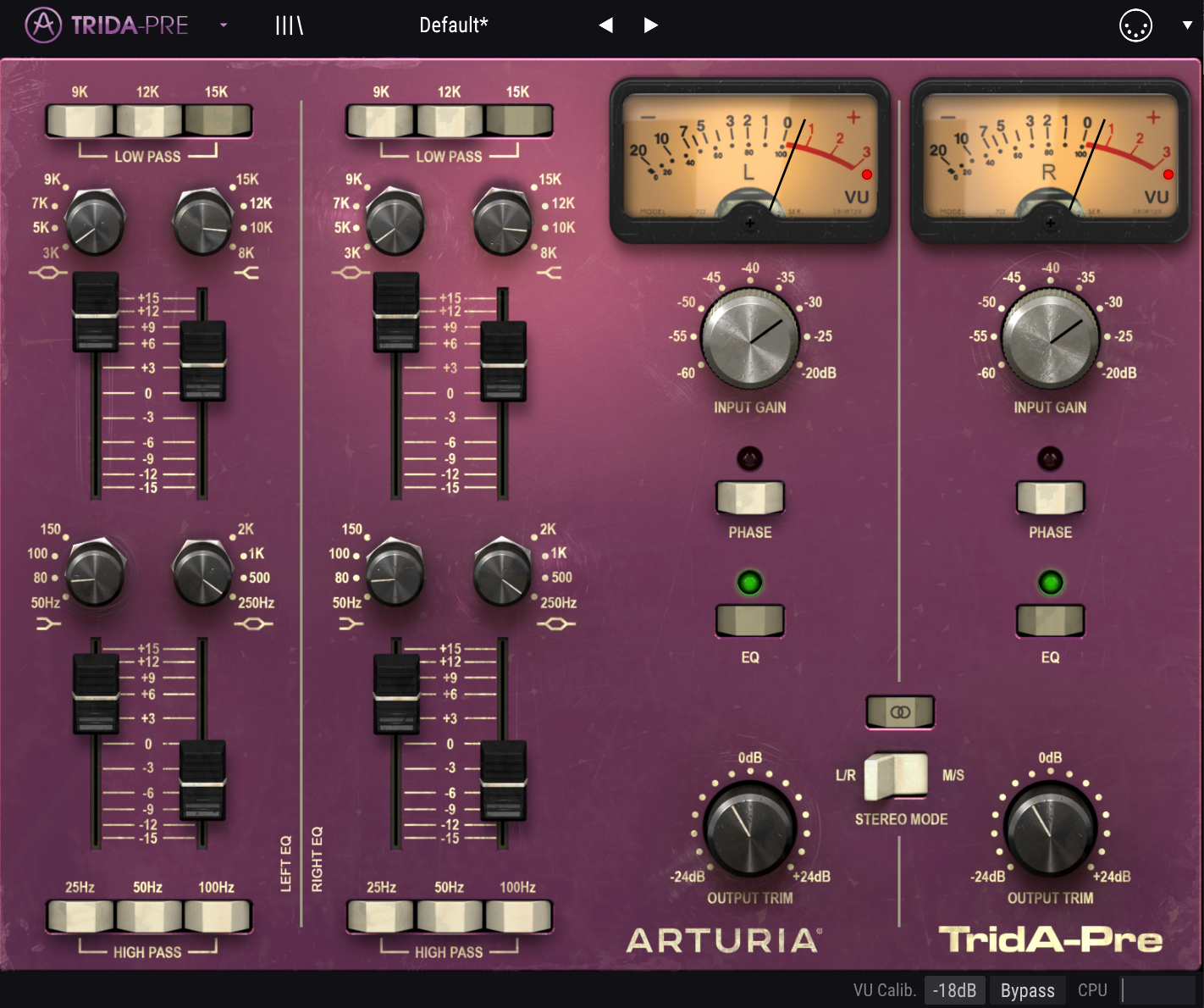The height and width of the screenshot is (1008, 1204).
Task: Click the 'RIGHT EQ' vertical label
Action: click(318, 859)
